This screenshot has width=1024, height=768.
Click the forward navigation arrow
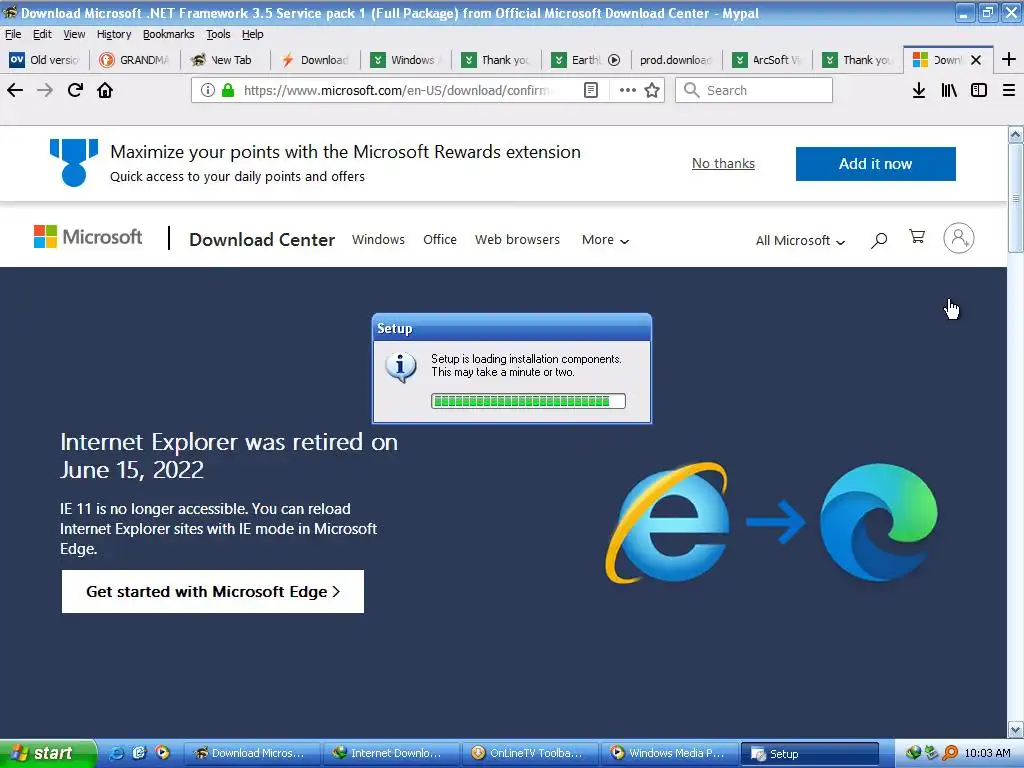pos(45,90)
